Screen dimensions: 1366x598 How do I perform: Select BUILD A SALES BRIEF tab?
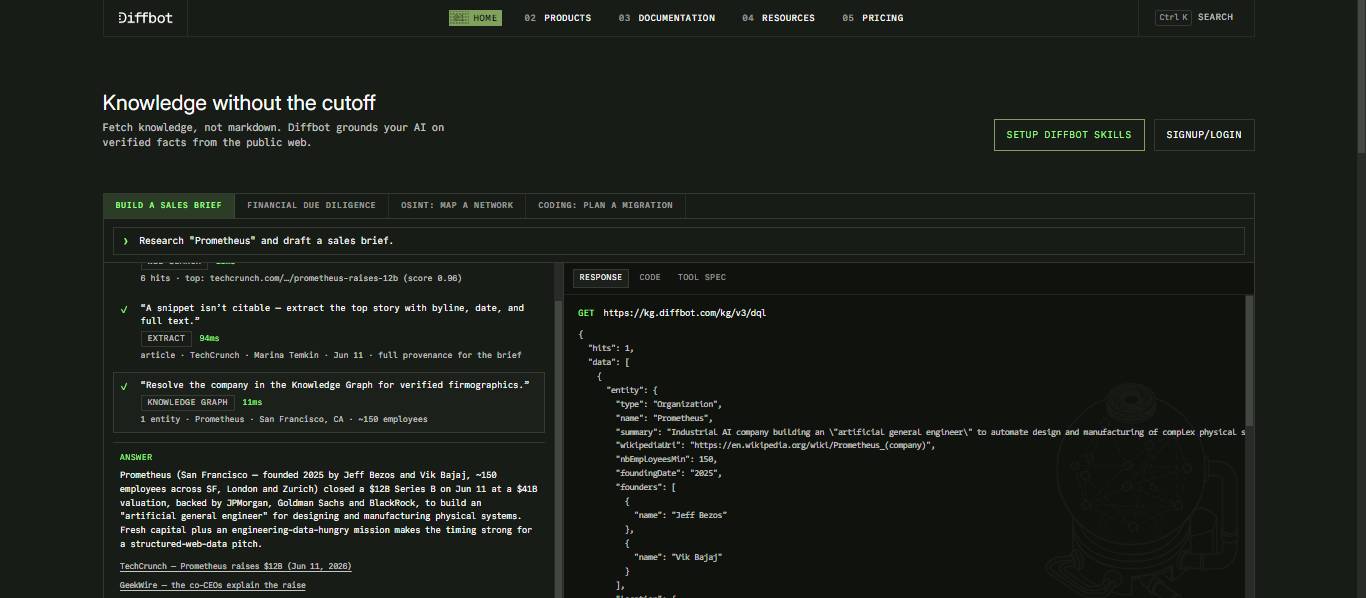tap(169, 205)
